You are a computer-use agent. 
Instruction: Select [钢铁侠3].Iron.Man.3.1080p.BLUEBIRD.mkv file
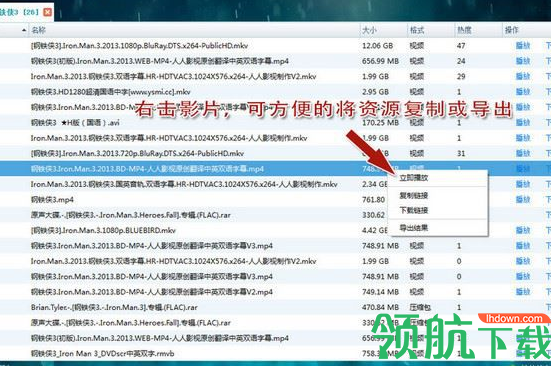click(103, 230)
